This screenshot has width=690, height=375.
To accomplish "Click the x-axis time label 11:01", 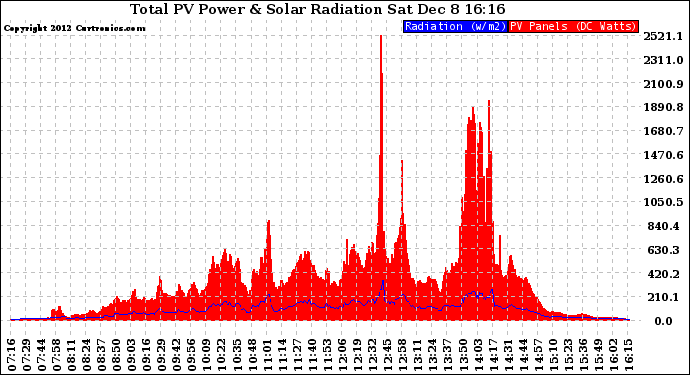I will click(267, 354).
